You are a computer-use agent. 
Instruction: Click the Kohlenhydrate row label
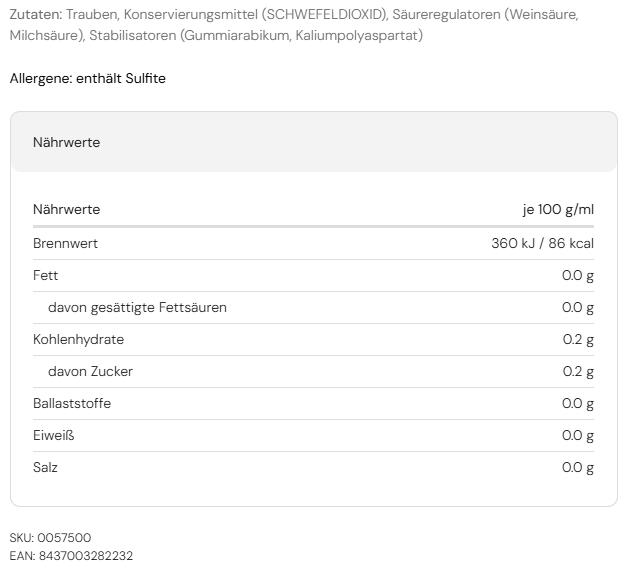click(x=78, y=339)
